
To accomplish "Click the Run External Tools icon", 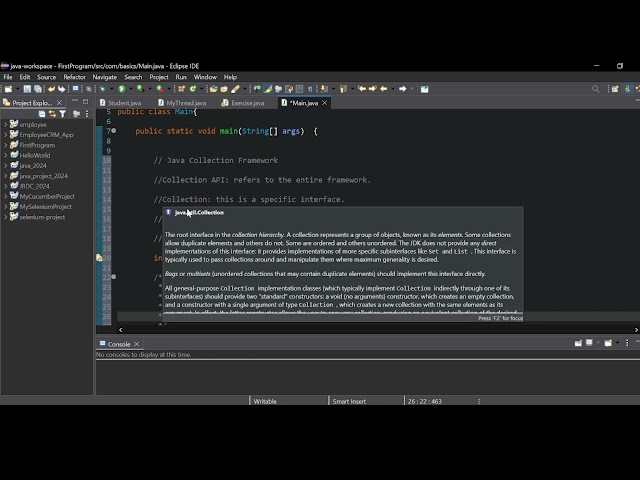I will pos(160,89).
